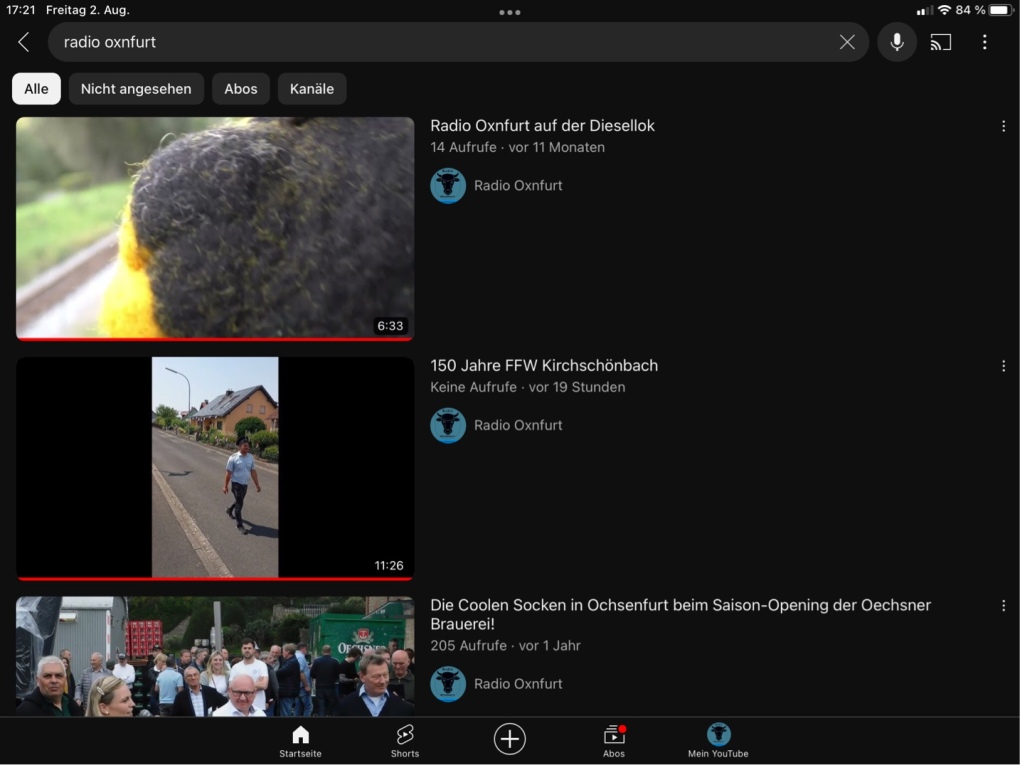Tap the 11:26 duration badge

[x=389, y=566]
